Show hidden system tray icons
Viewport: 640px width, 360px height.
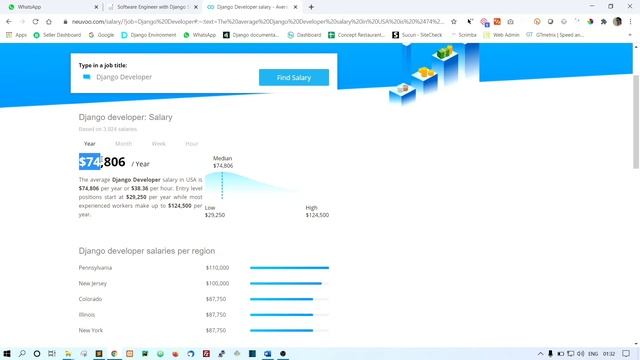point(540,353)
